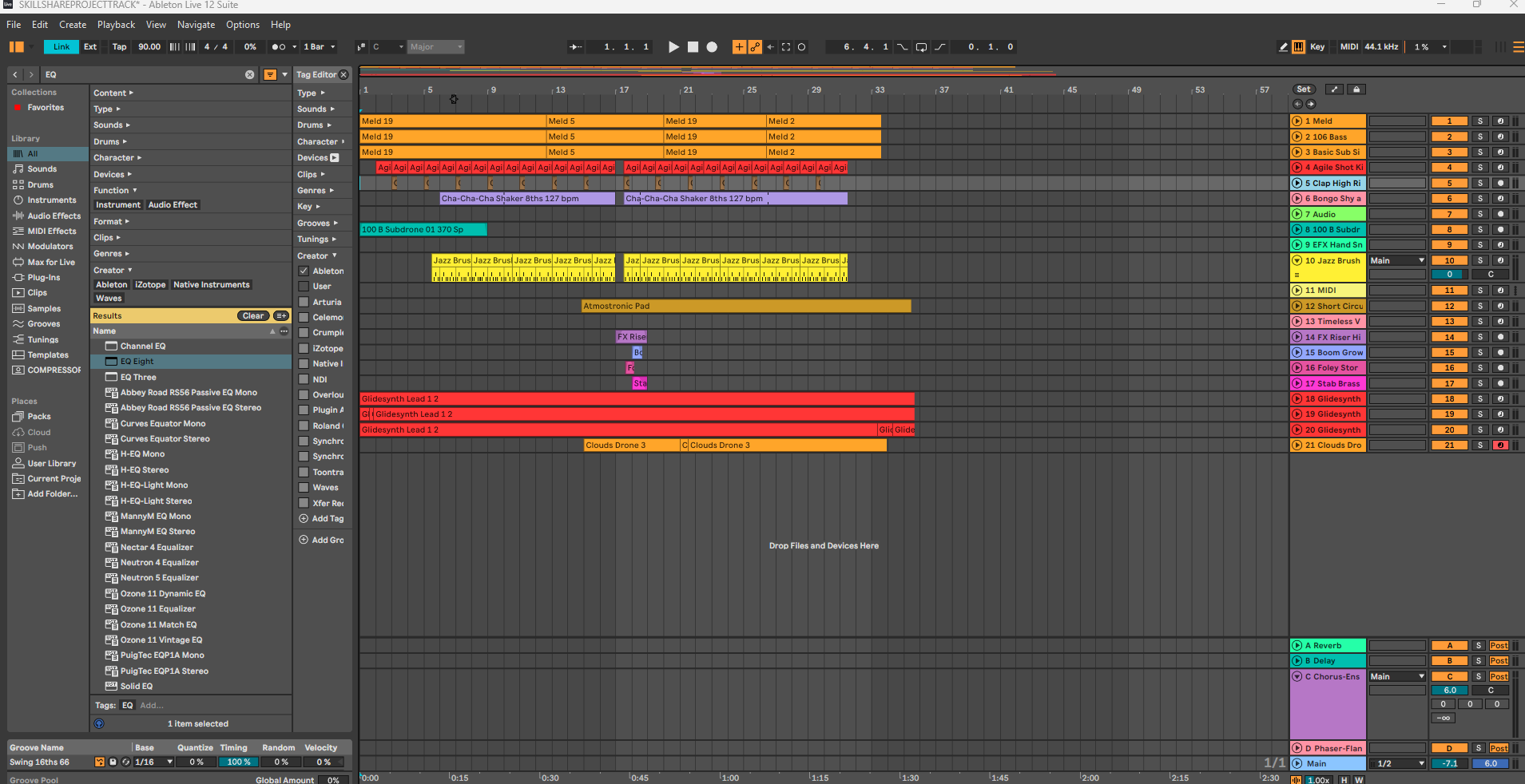The width and height of the screenshot is (1525, 784).
Task: Lock the arrangement with the lock icon
Action: [x=1356, y=89]
